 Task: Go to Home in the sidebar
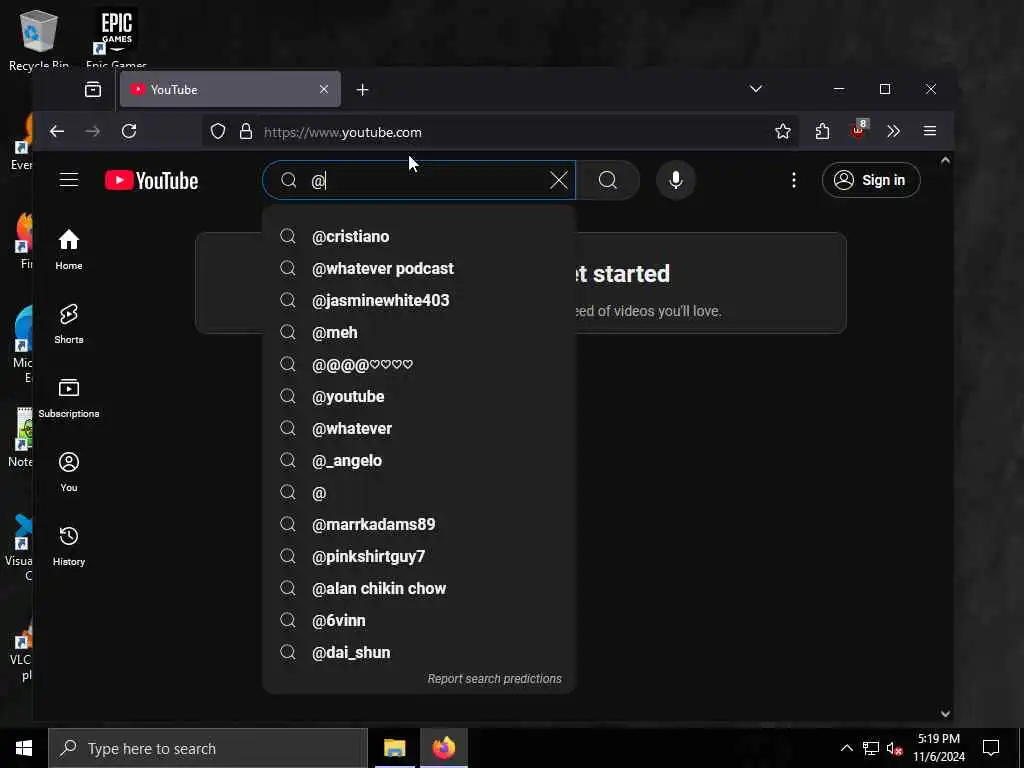point(69,249)
